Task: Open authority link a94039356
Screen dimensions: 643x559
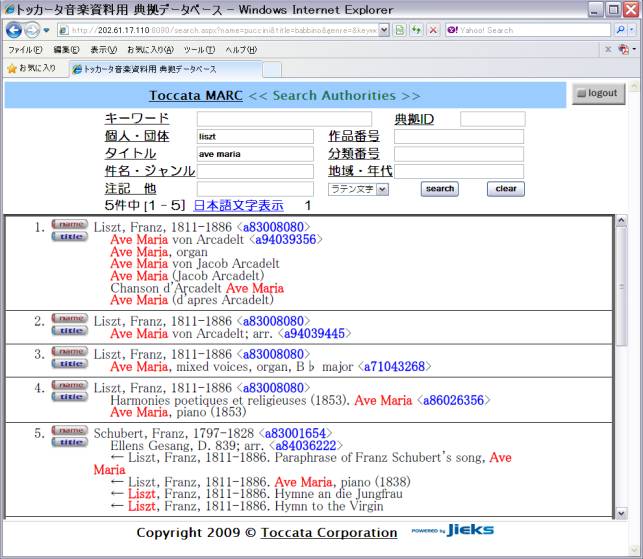Action: point(285,239)
